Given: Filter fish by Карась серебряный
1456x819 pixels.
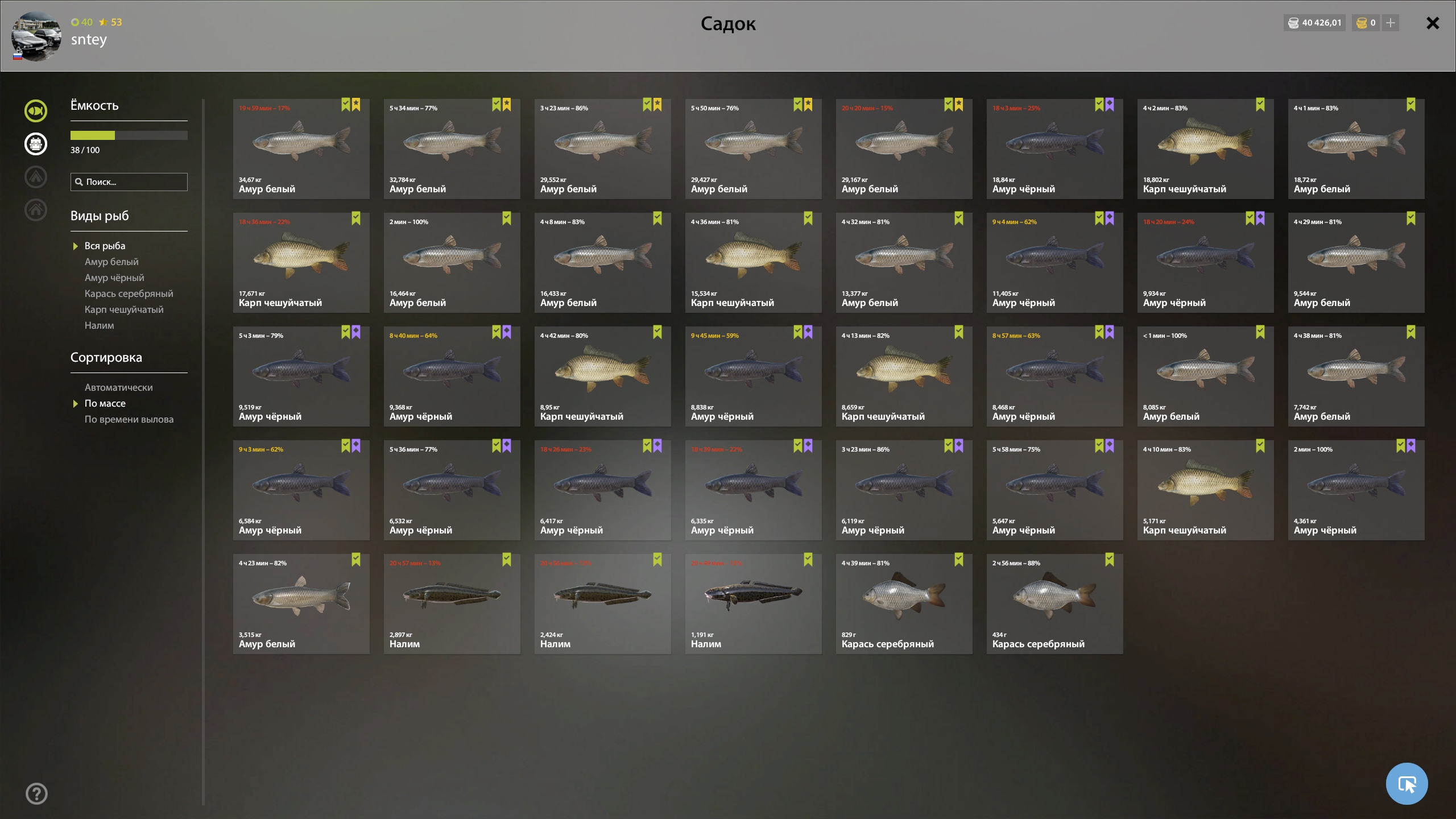Looking at the screenshot, I should coord(129,293).
